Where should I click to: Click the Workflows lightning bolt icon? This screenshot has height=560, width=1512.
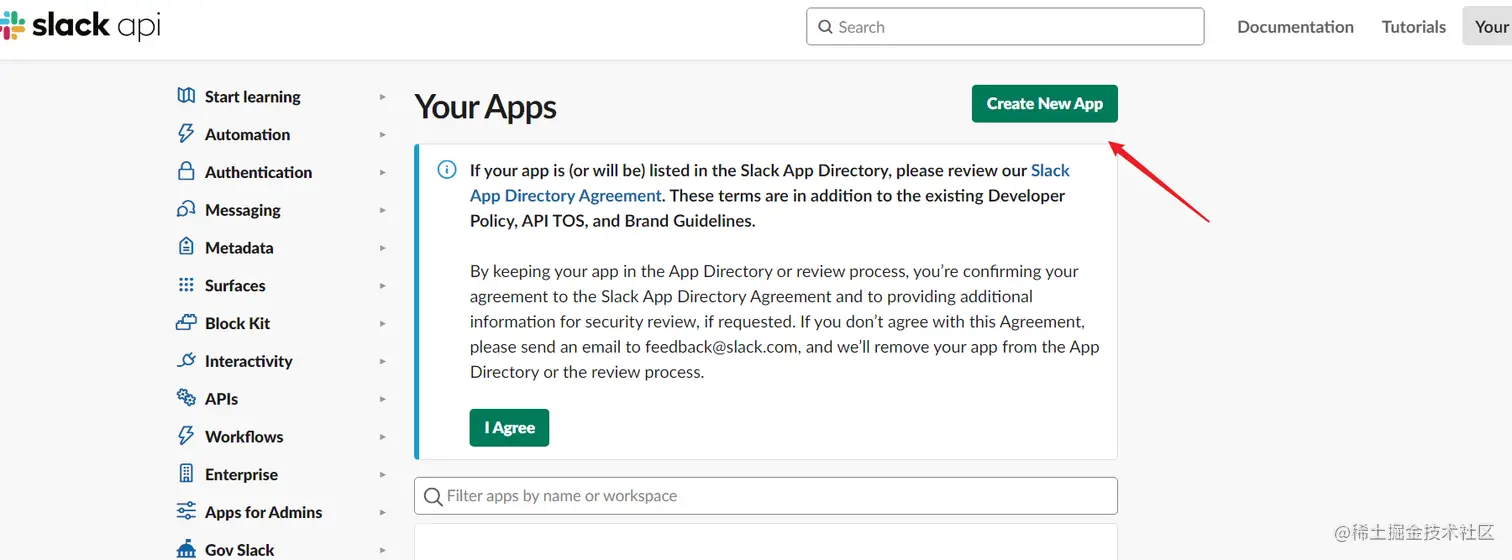coord(186,436)
